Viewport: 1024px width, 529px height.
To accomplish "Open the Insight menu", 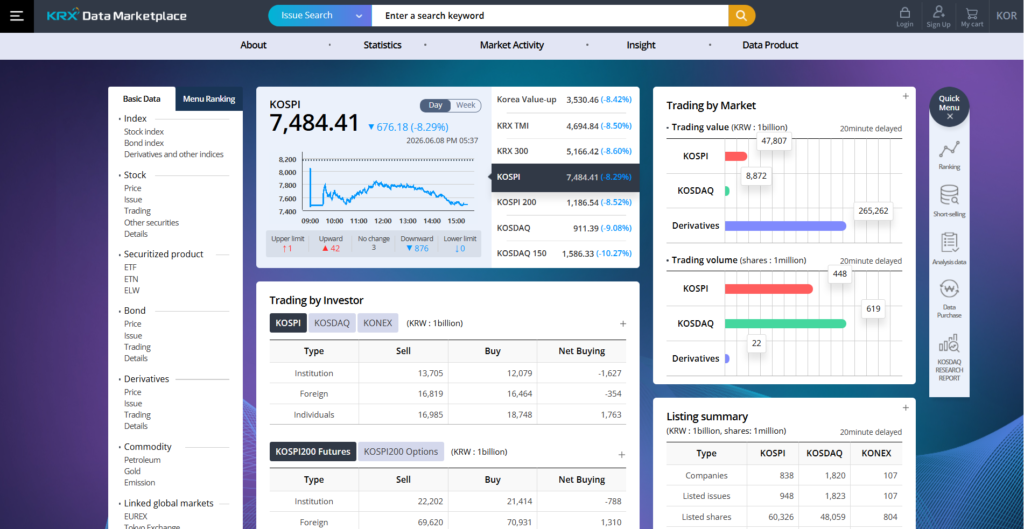I will point(641,45).
